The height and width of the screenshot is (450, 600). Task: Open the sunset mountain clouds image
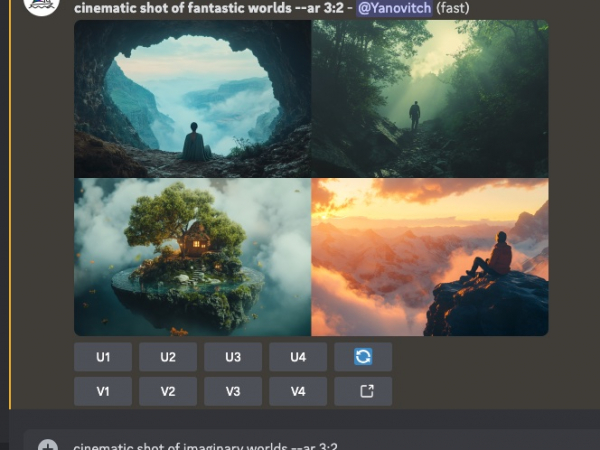pos(430,258)
